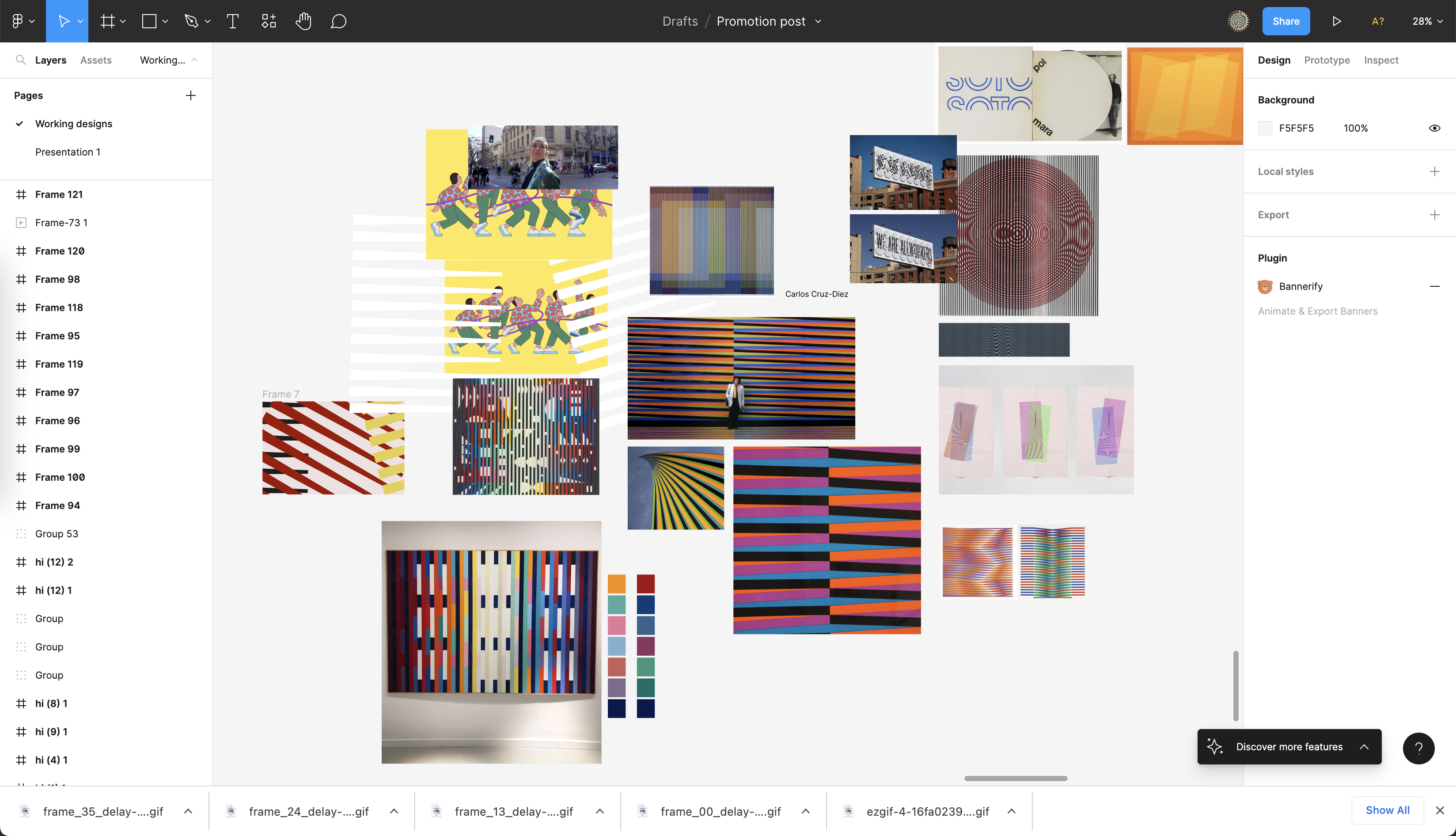
Task: Expand Discover more features panel
Action: [x=1364, y=746]
